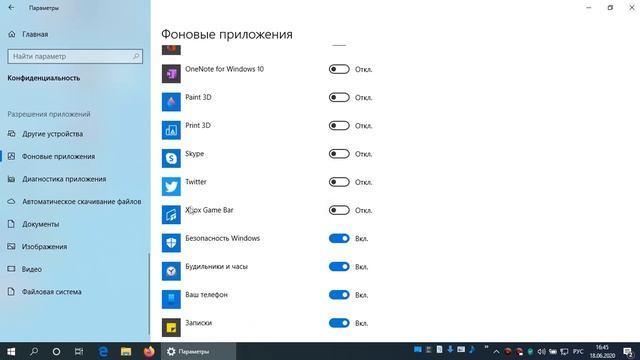Click the clock showing 16:45 in taskbar
640x360 pixels.
602,351
